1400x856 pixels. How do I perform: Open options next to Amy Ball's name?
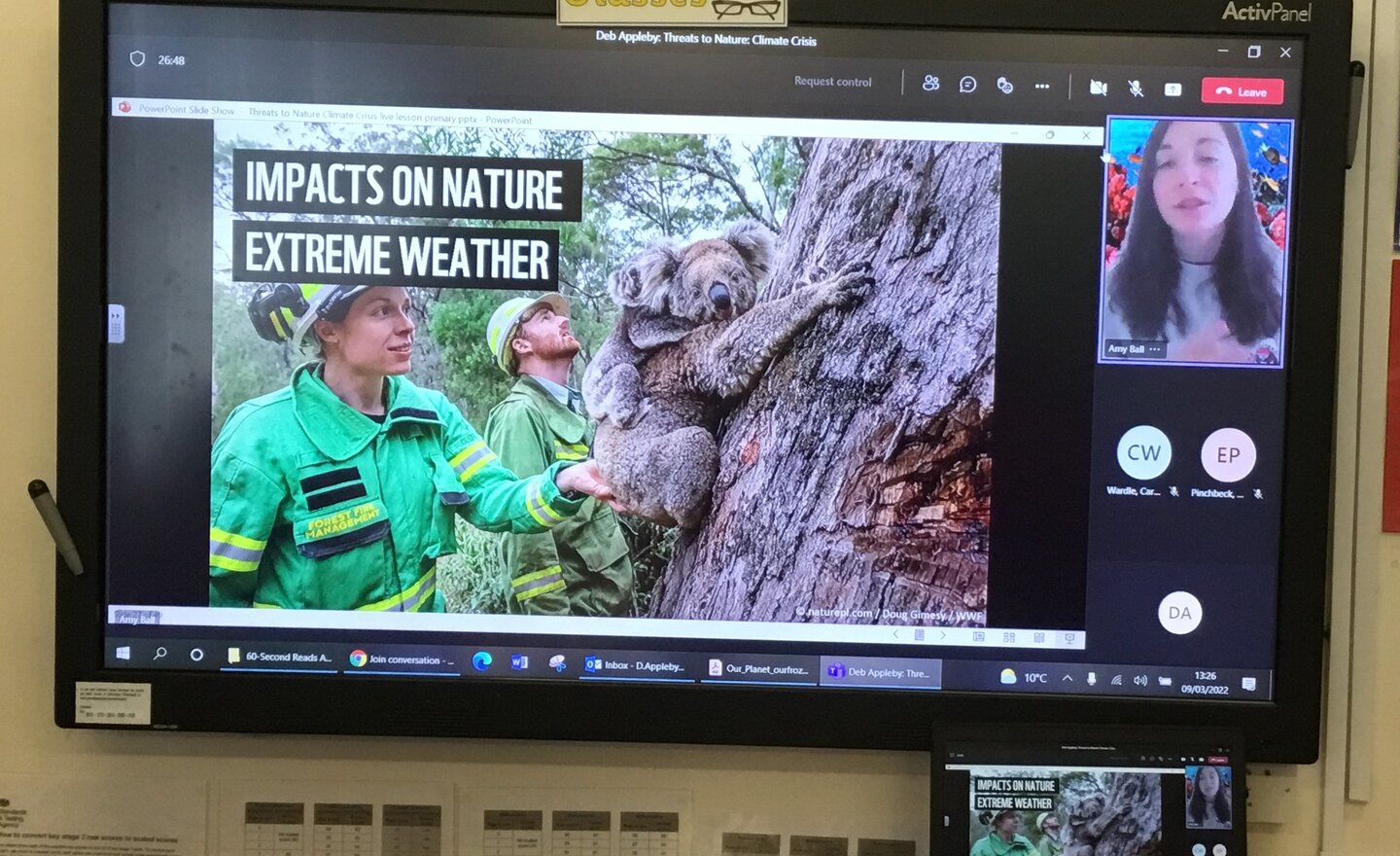pyautogui.click(x=1153, y=351)
